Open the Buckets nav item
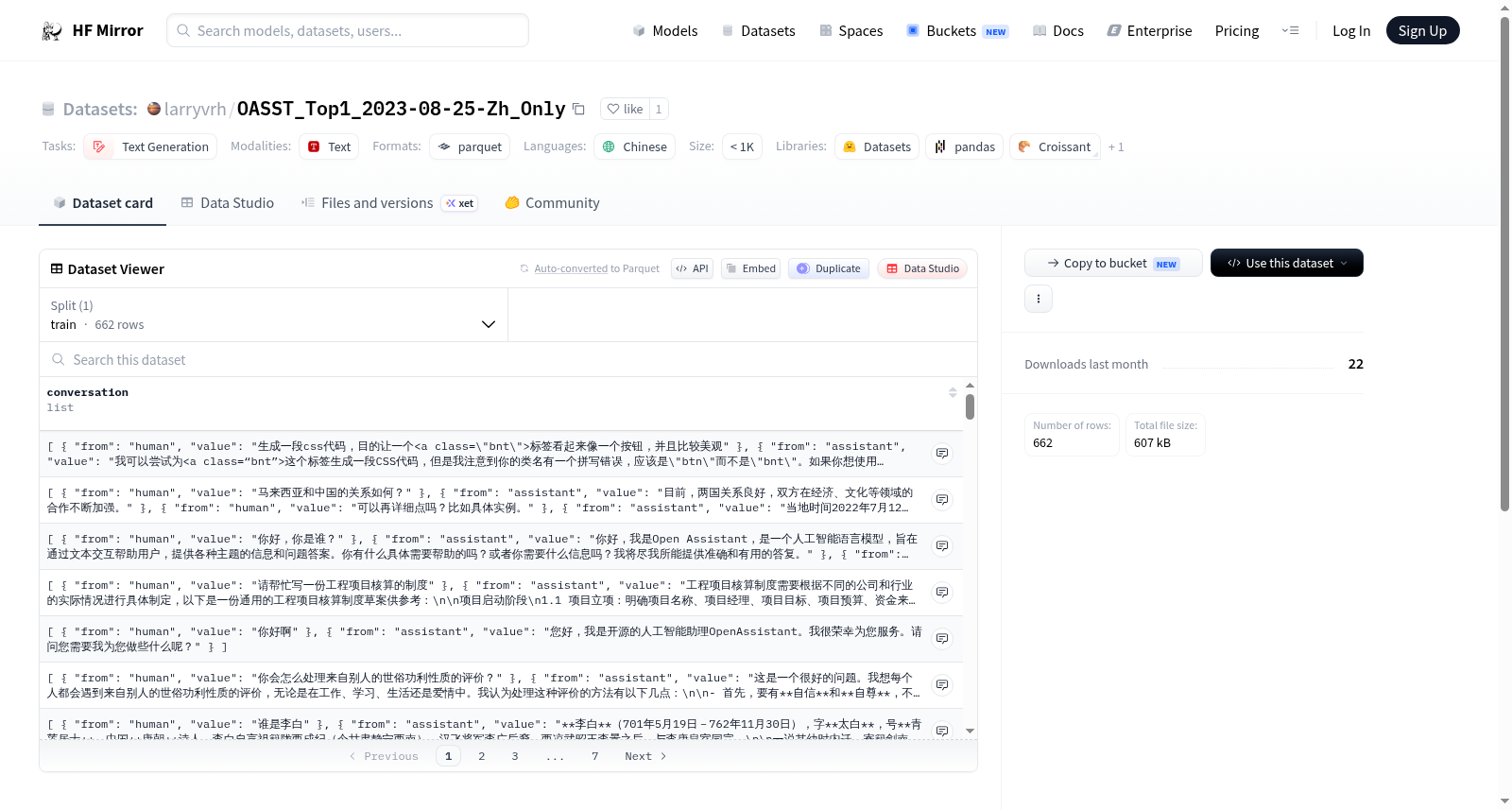 pos(956,30)
